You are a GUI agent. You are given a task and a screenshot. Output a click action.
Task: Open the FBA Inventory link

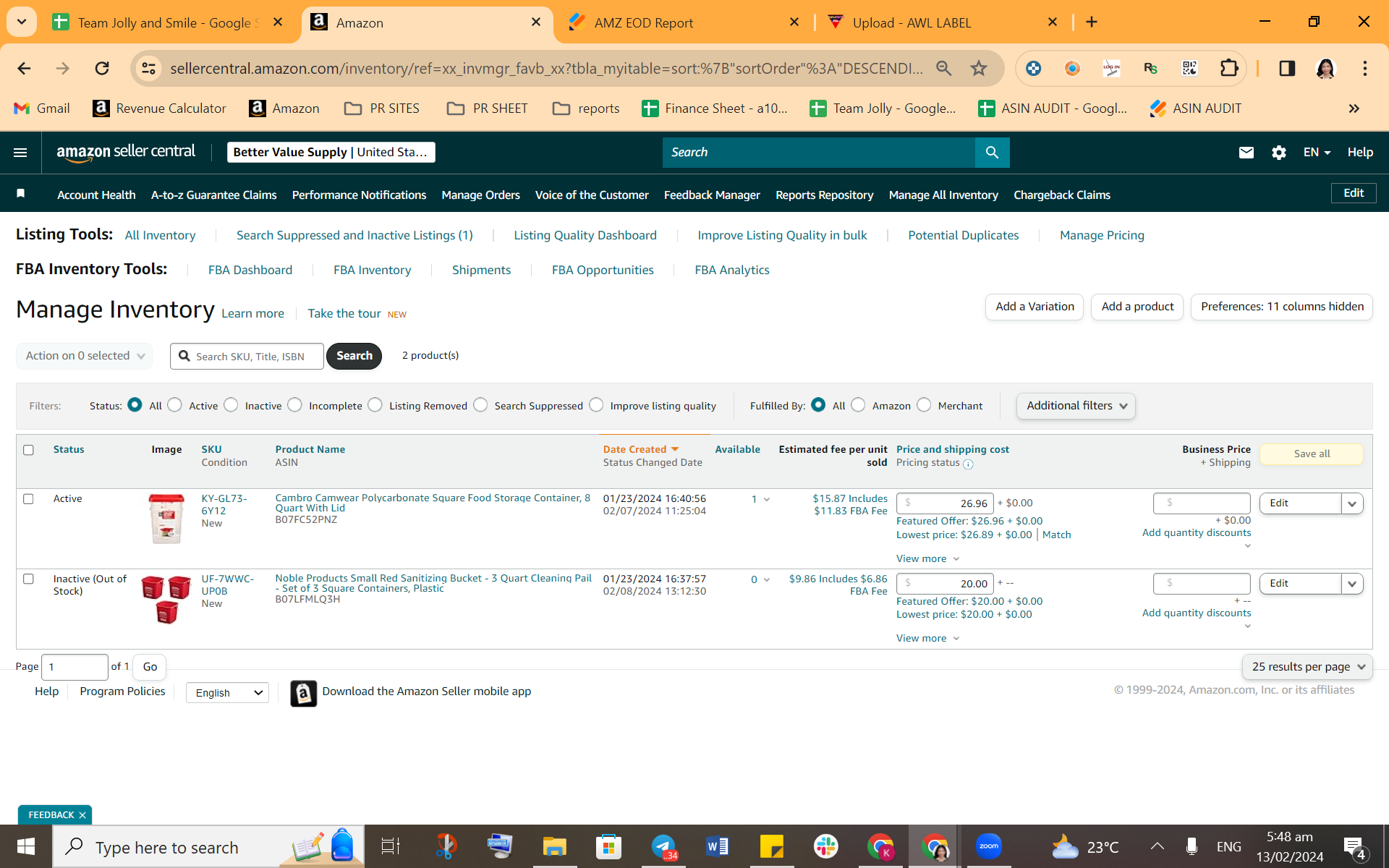[x=372, y=270]
